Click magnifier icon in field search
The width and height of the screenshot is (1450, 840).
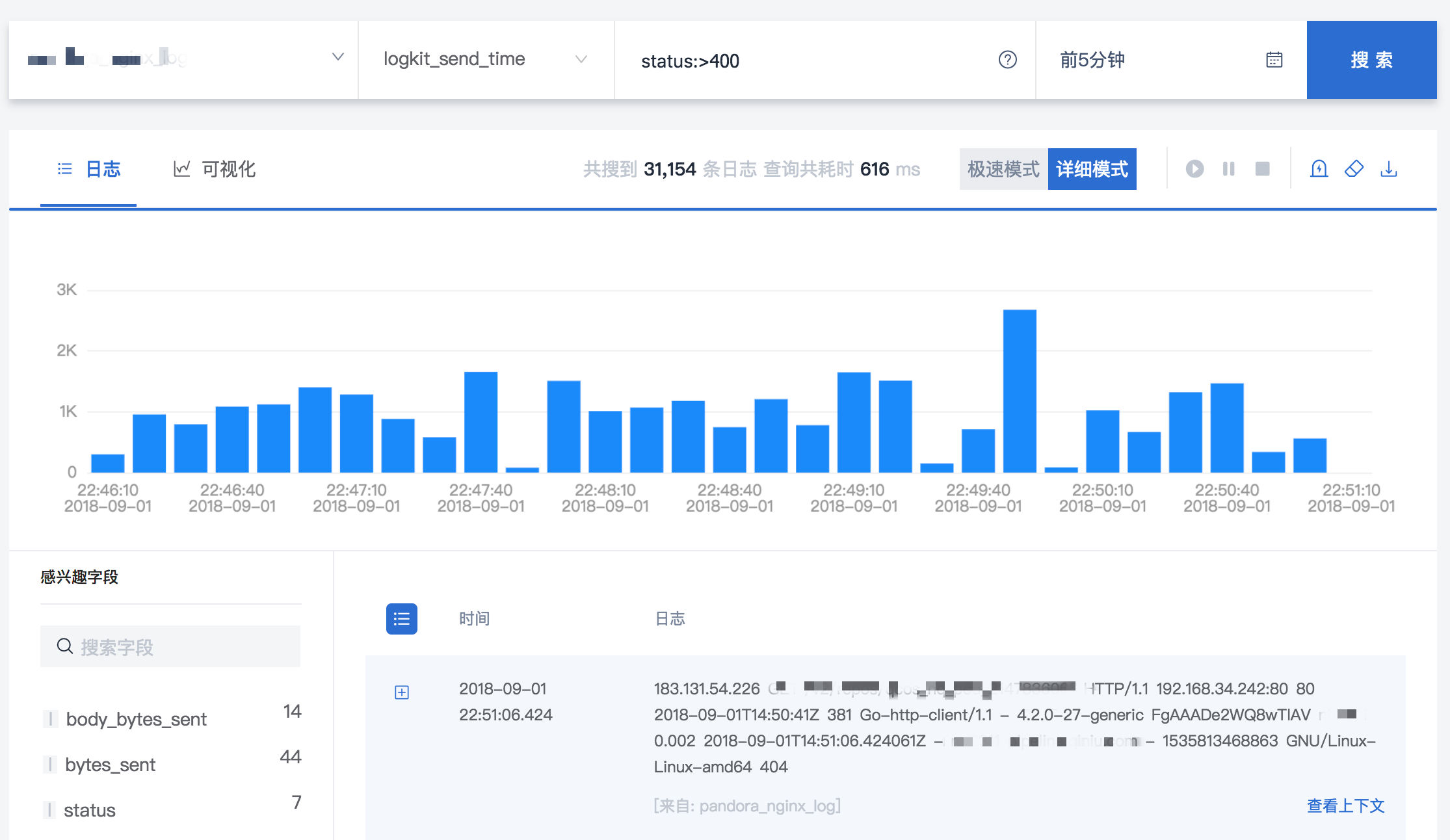(x=64, y=646)
